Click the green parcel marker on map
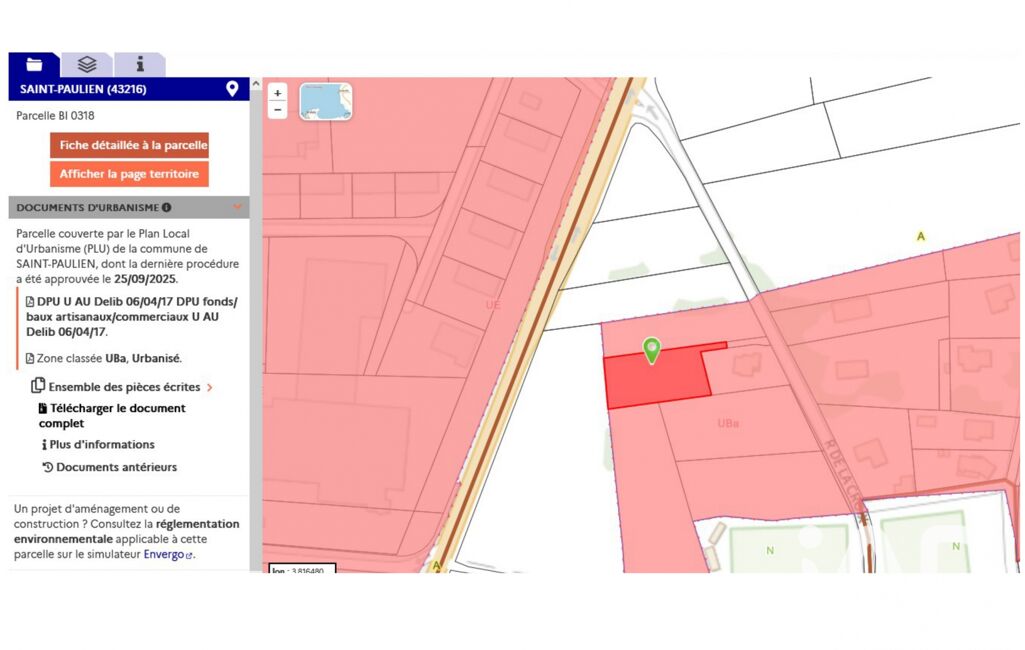The height and width of the screenshot is (650, 1025). pyautogui.click(x=651, y=351)
